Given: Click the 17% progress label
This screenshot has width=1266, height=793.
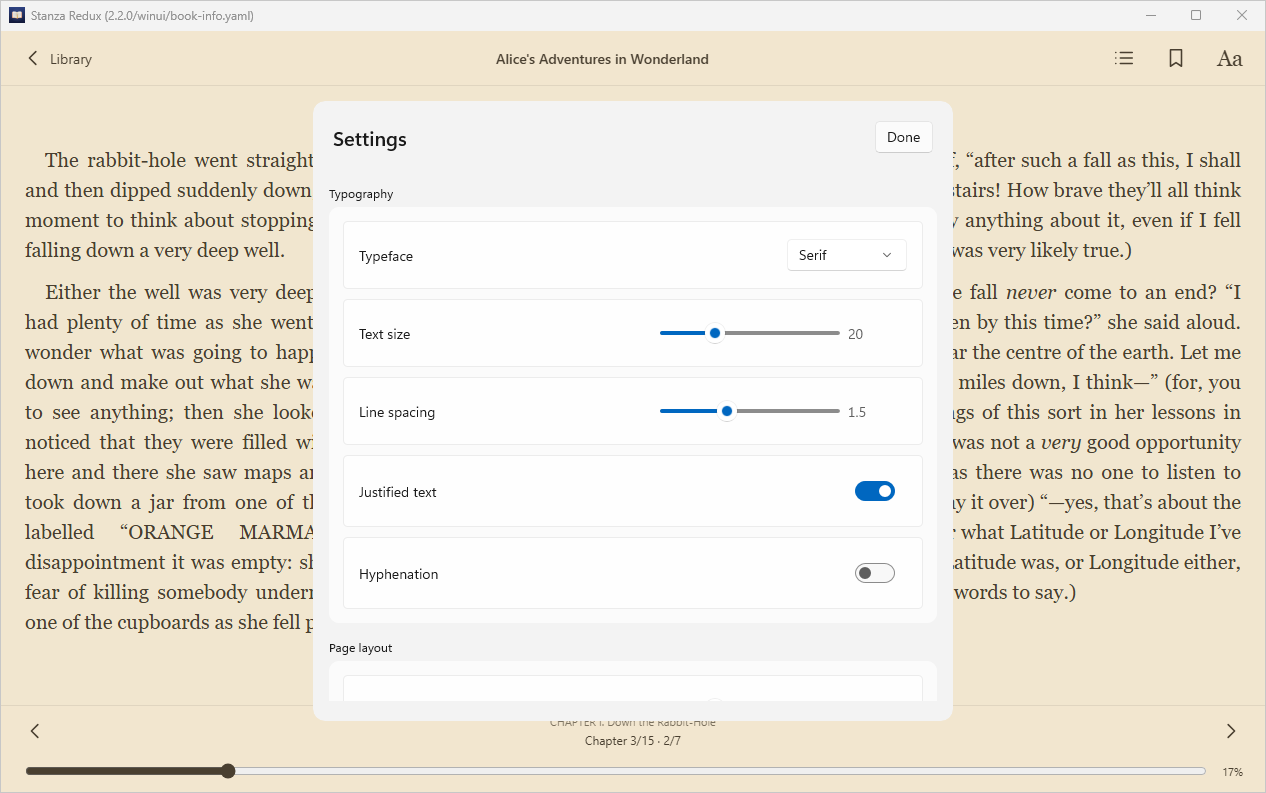Looking at the screenshot, I should click(x=1232, y=772).
